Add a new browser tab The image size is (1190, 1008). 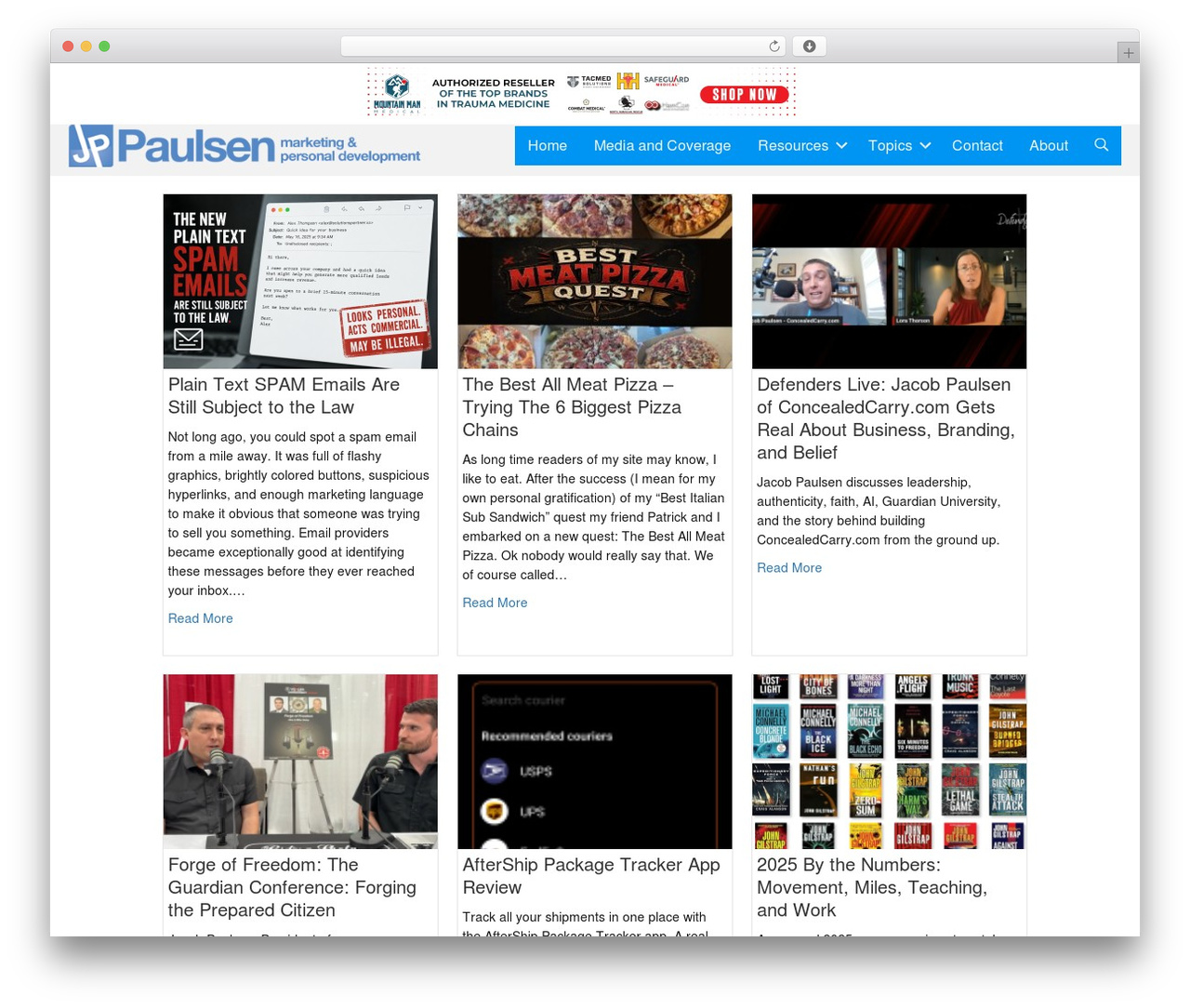[1128, 53]
